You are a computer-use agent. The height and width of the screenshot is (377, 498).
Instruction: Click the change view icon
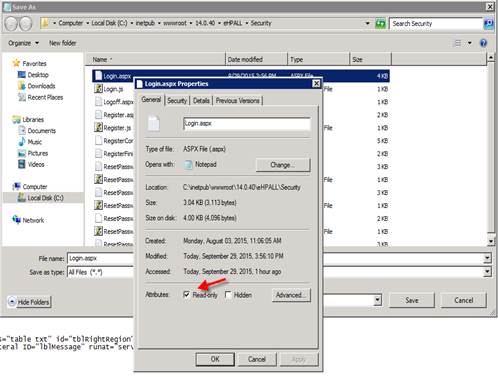point(458,43)
